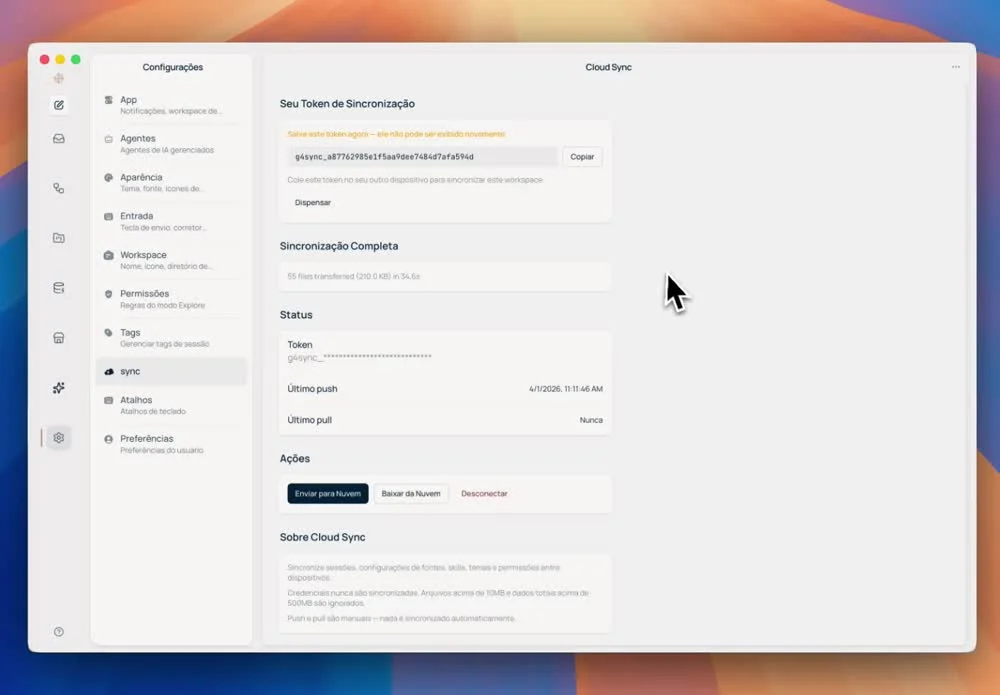Click the g4sync token text field
The image size is (1000, 695).
pos(422,157)
